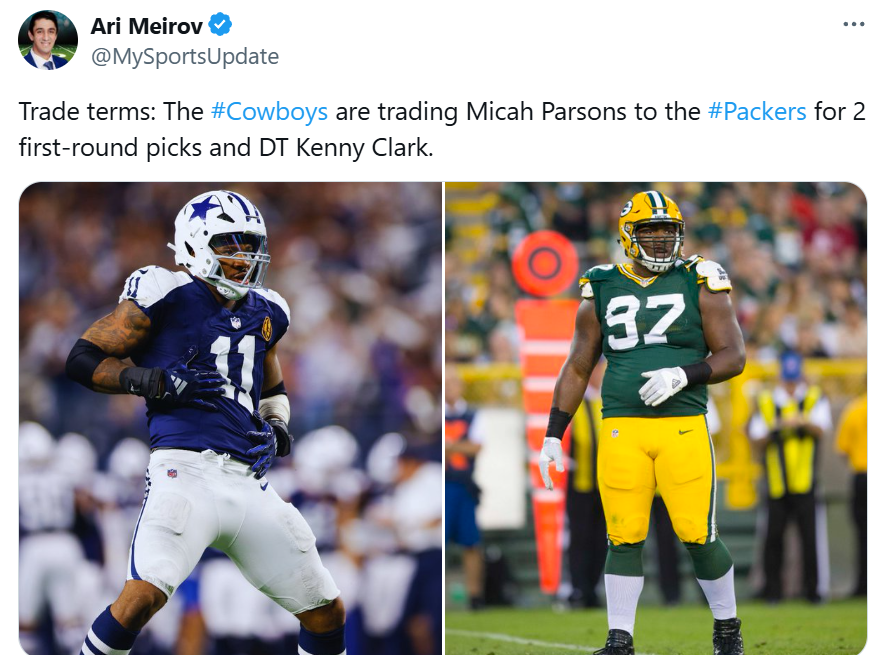Click the Nike swoosh on the yellow pants

(686, 431)
